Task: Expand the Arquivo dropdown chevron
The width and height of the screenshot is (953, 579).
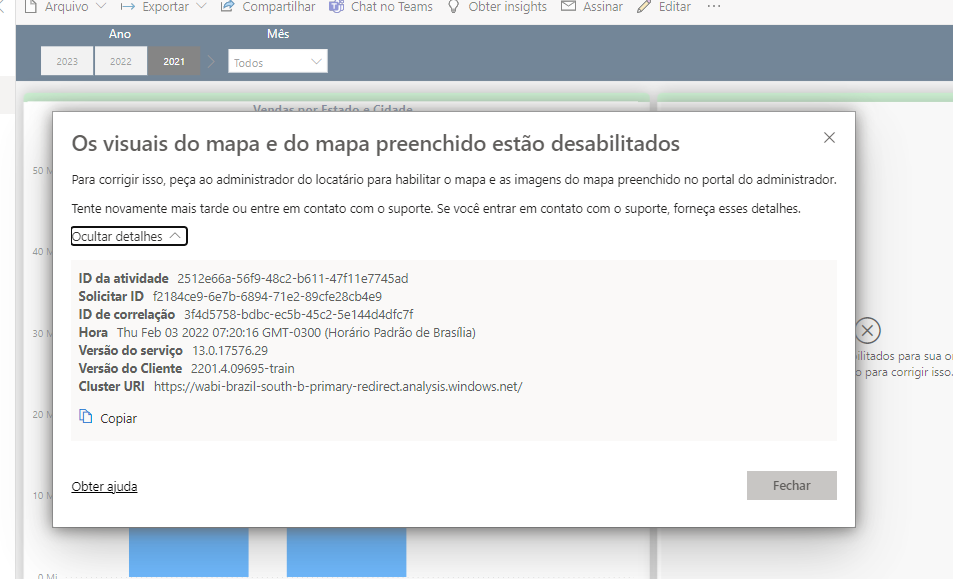Action: (101, 6)
